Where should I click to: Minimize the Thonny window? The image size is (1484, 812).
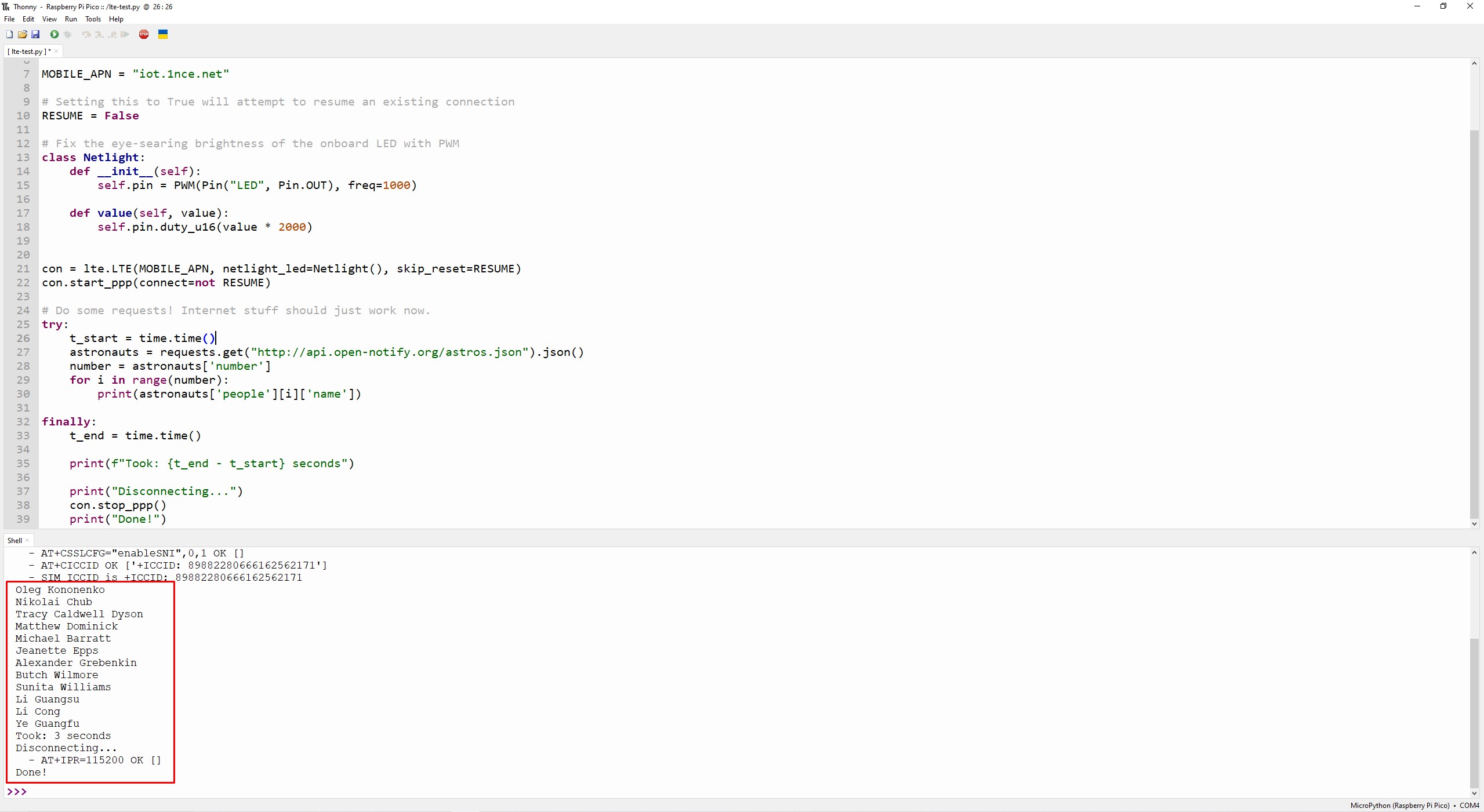(x=1417, y=6)
